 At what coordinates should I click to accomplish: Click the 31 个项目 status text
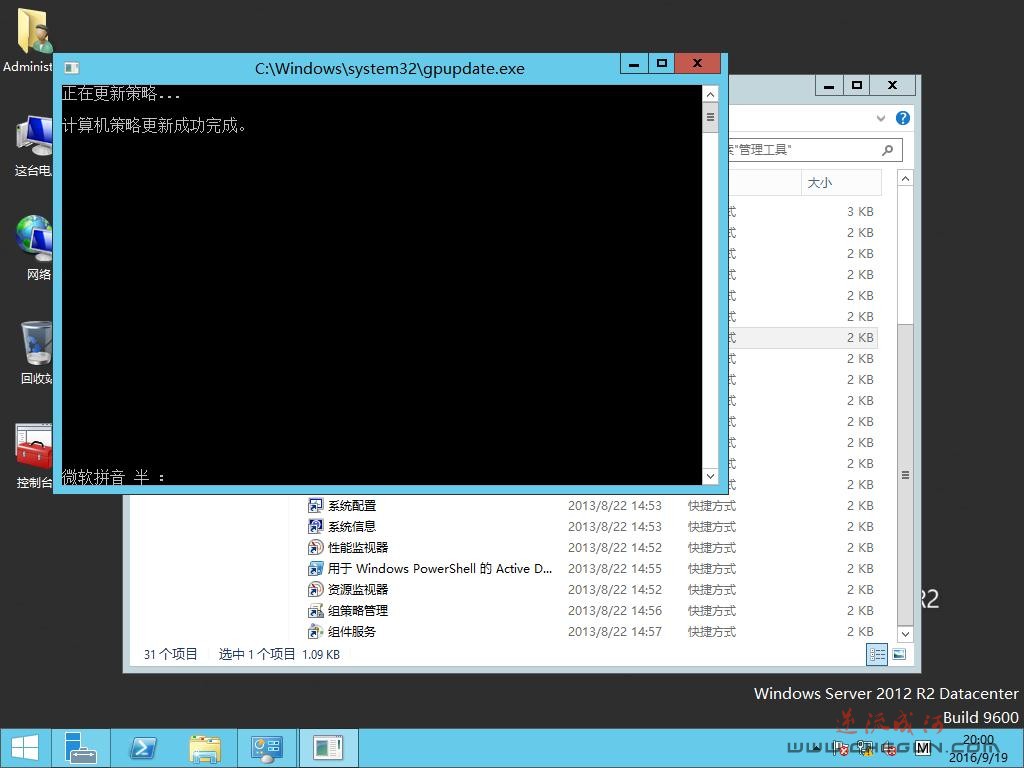(x=170, y=654)
